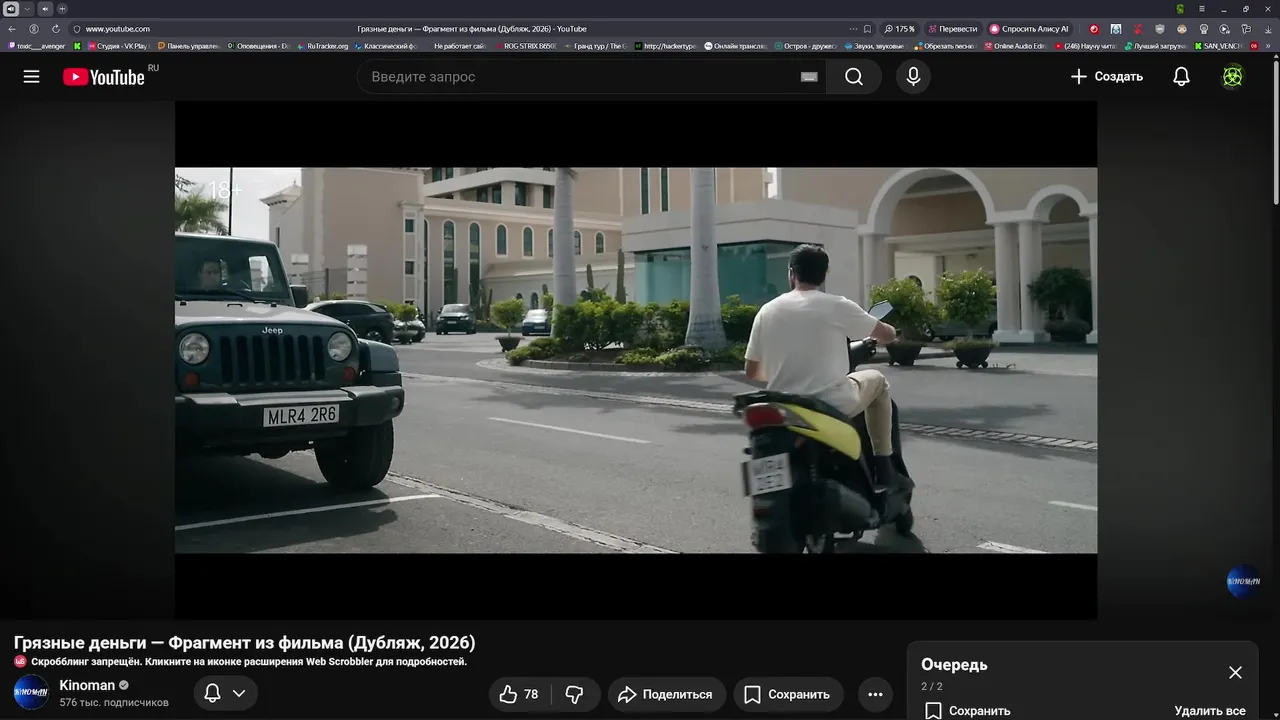
Task: Open the account avatar menu
Action: coord(1233,77)
